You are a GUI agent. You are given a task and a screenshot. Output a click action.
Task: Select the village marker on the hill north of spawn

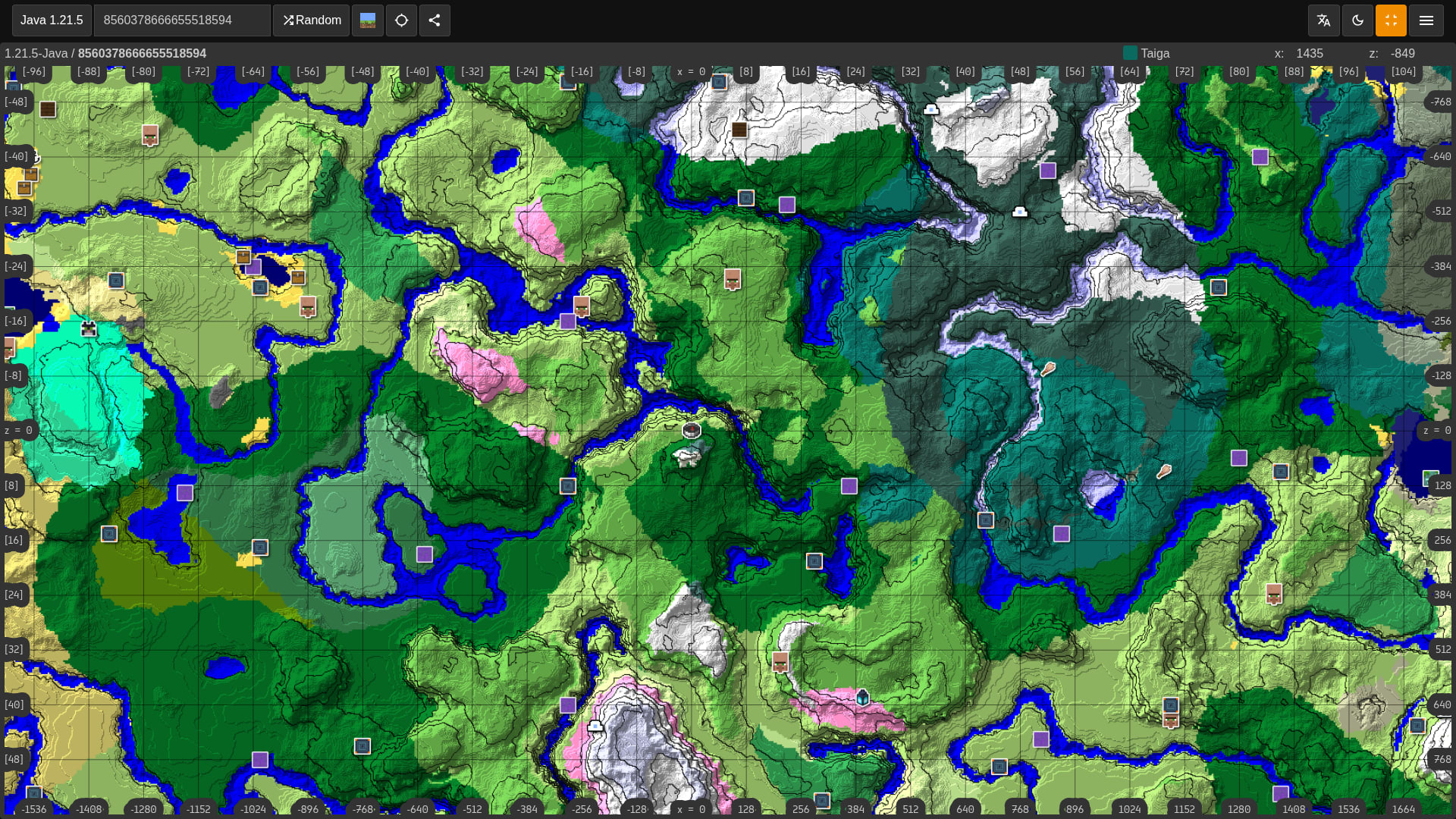tap(732, 279)
